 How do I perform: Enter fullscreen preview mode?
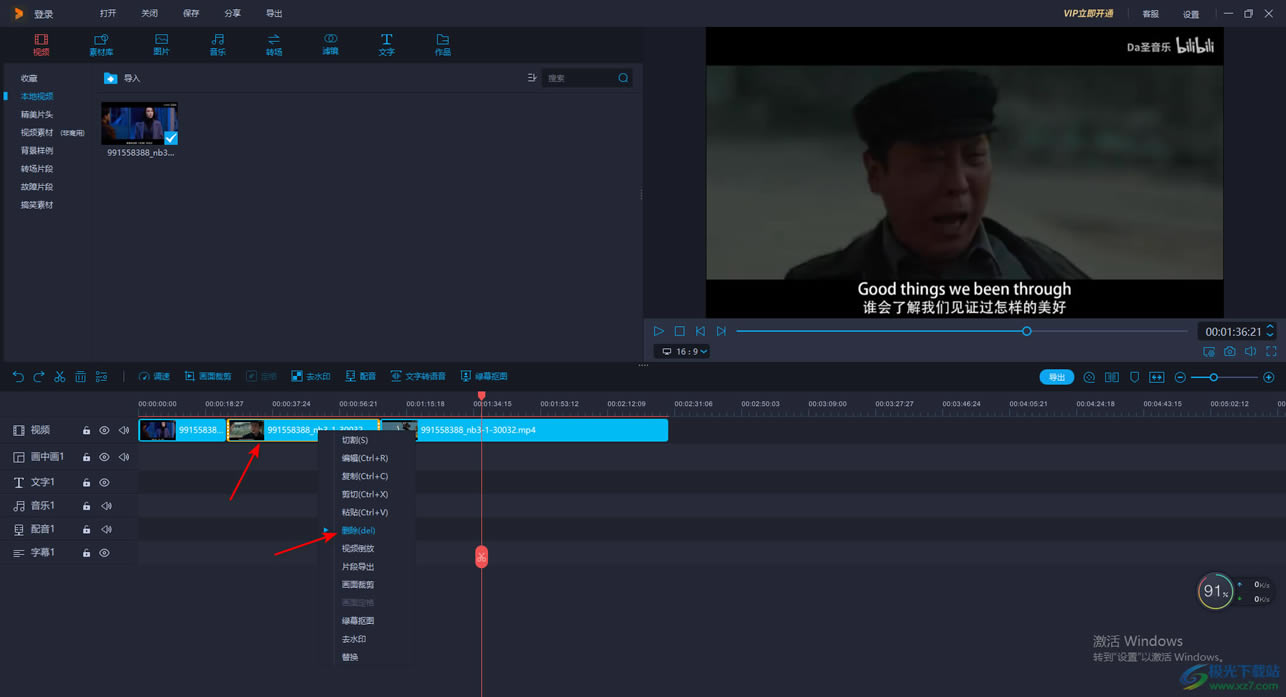1271,352
